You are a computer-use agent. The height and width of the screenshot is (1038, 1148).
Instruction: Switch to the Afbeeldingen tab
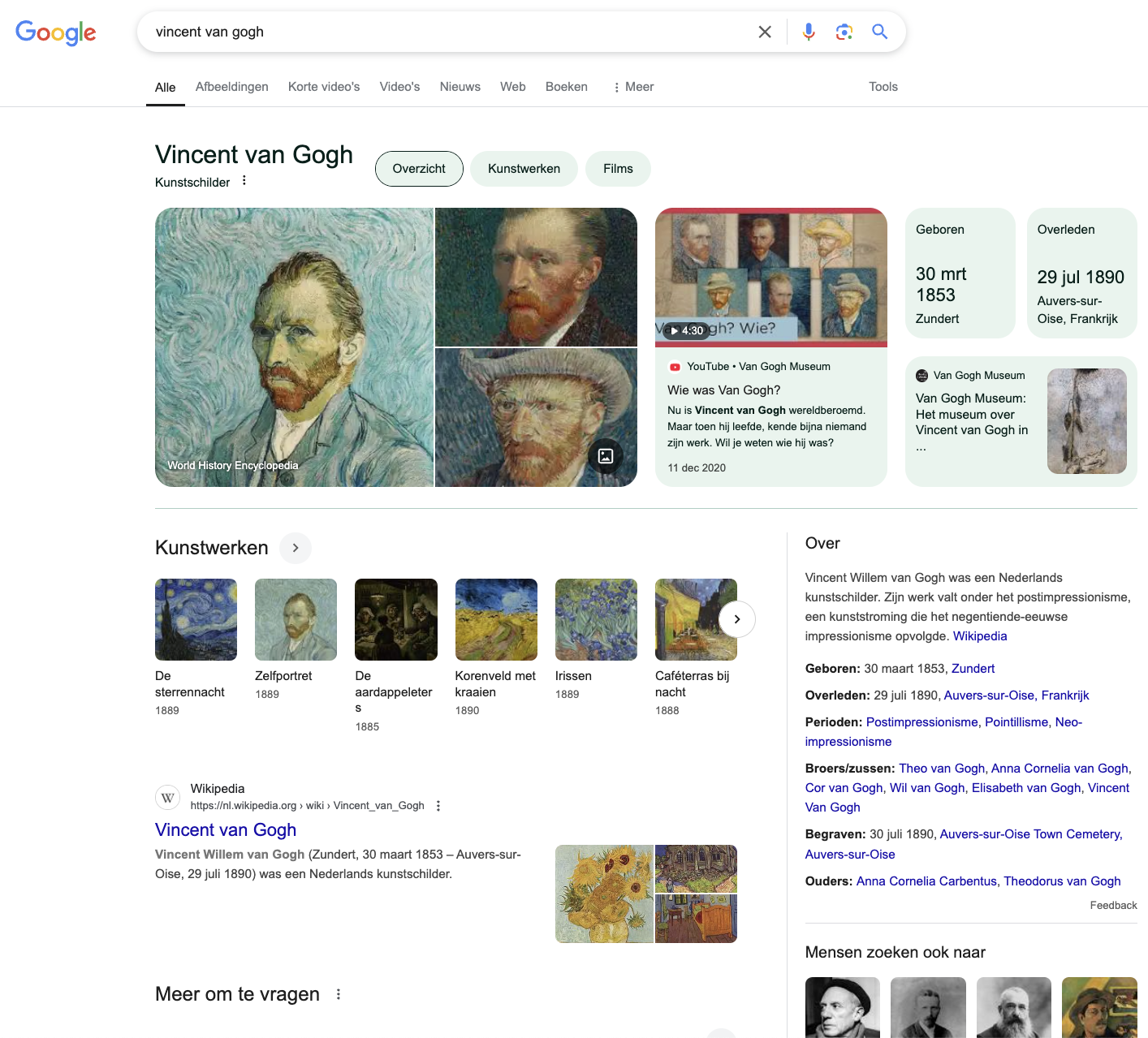pyautogui.click(x=232, y=87)
